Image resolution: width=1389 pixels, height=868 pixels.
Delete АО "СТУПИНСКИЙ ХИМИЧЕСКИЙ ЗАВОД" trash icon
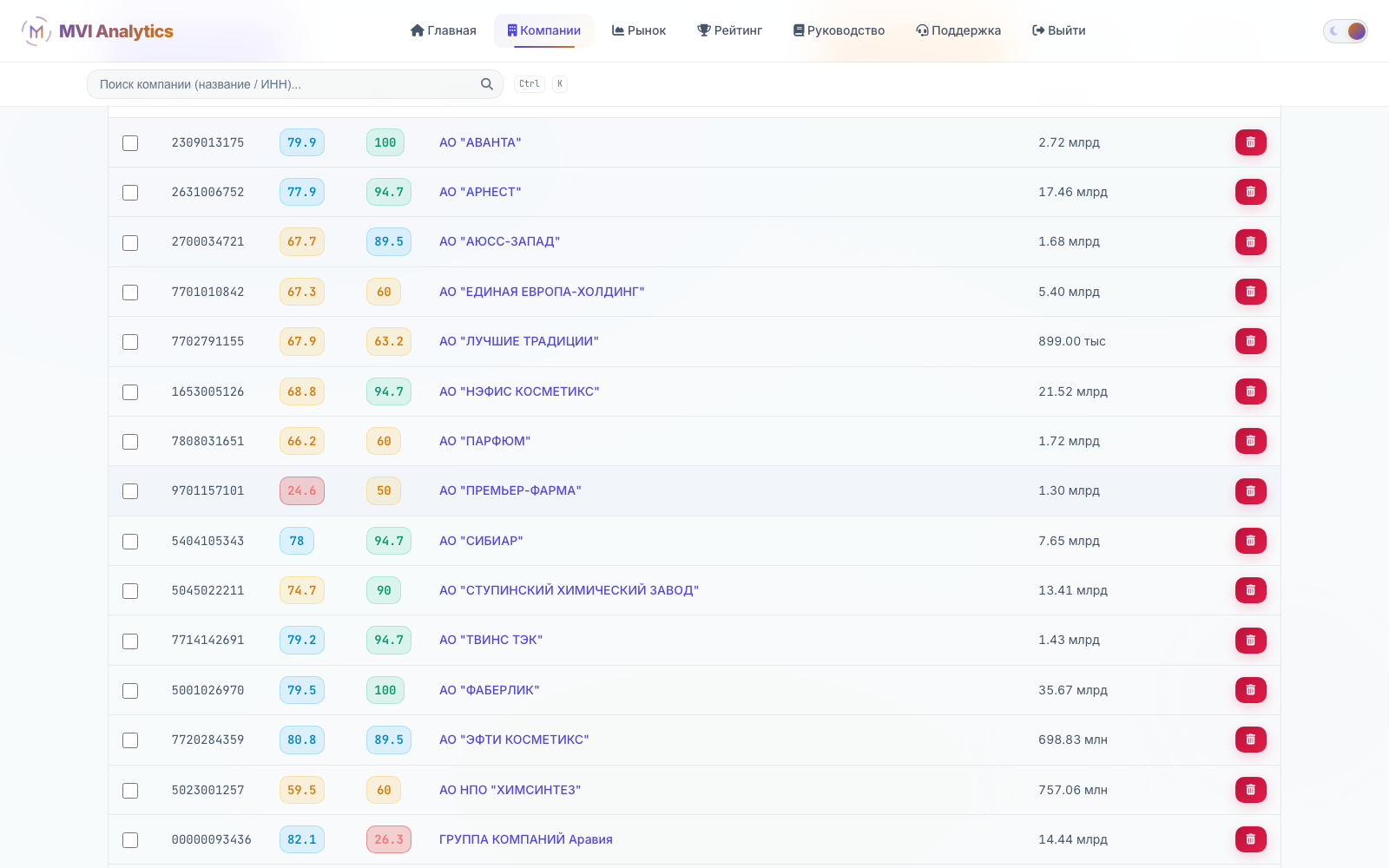click(x=1250, y=590)
